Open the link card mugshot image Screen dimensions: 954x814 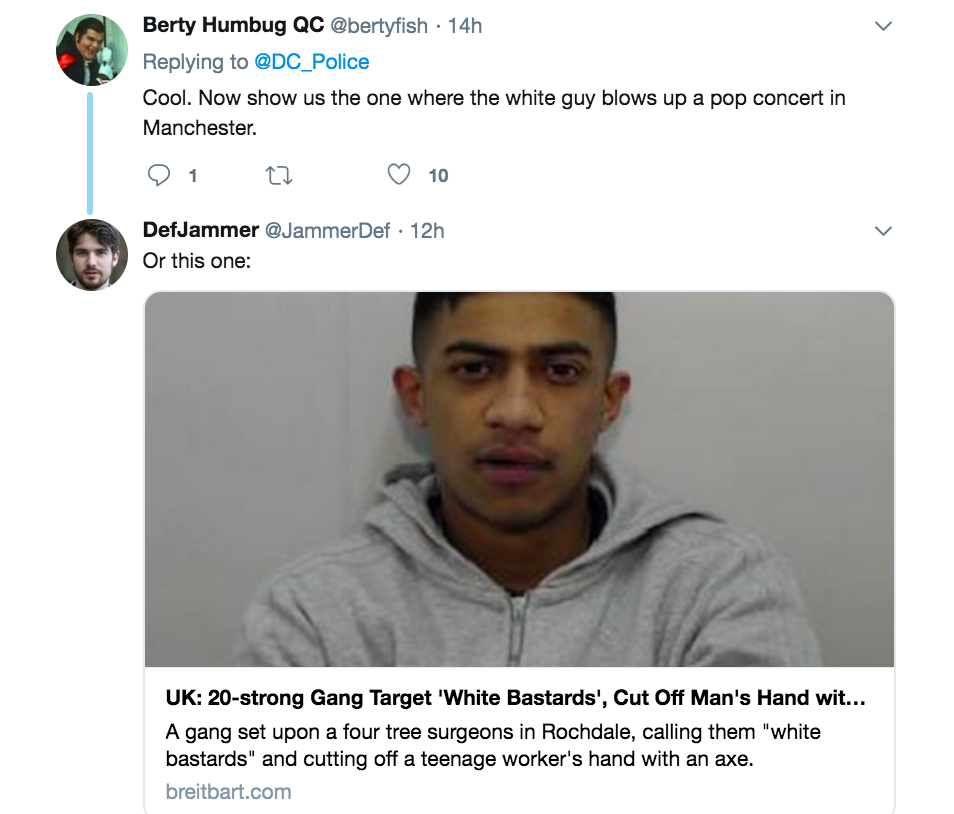(519, 479)
